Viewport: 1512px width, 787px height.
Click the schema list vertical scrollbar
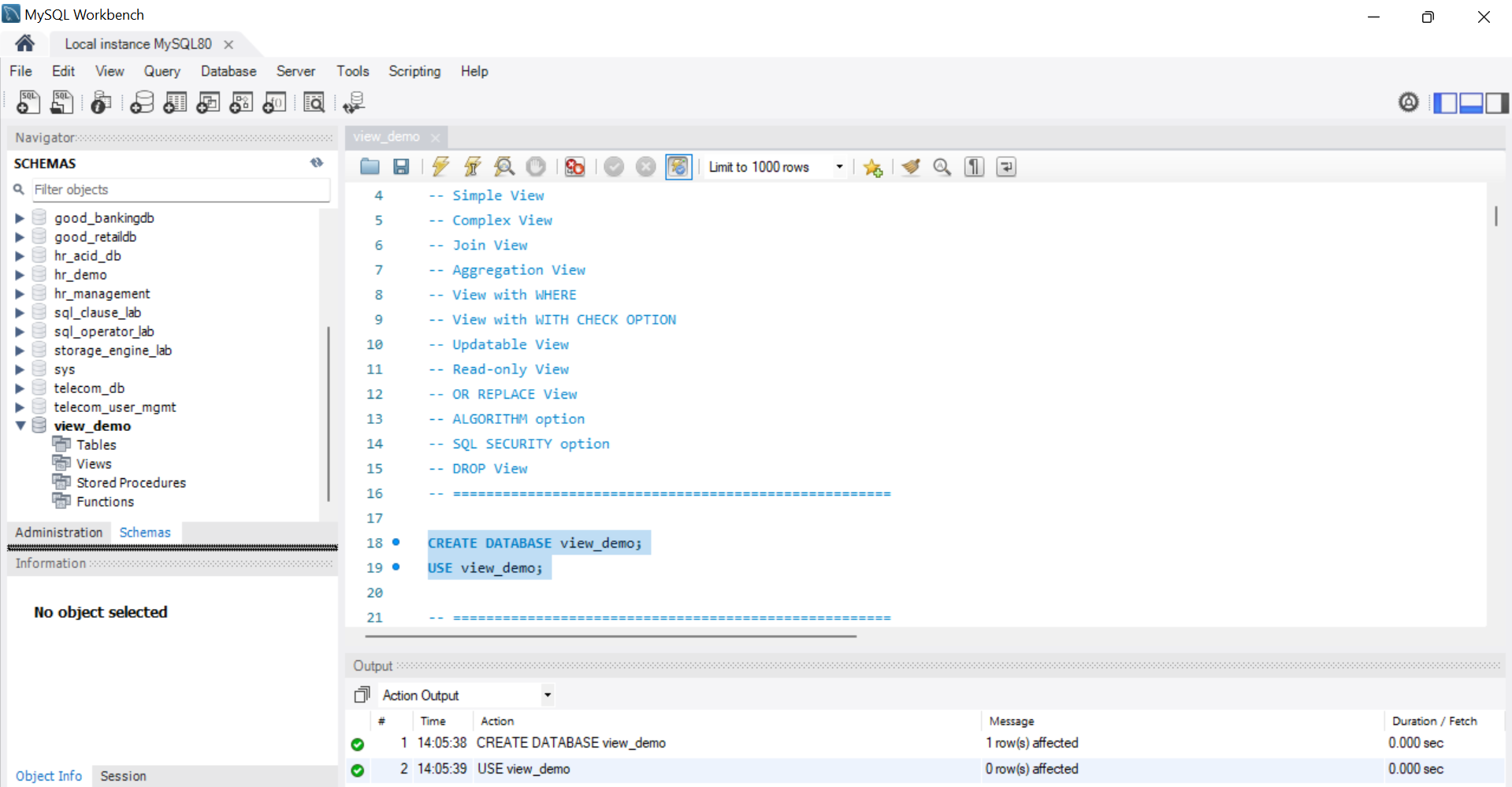coord(329,413)
